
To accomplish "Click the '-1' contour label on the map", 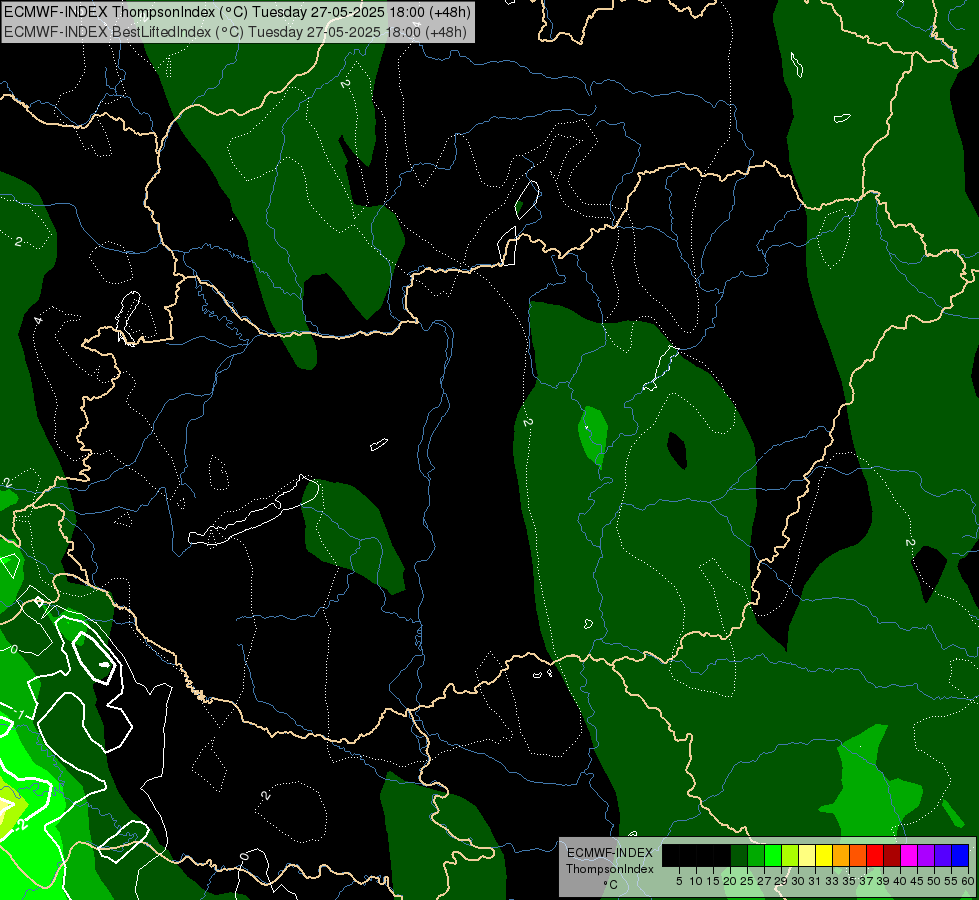I will pyautogui.click(x=19, y=715).
